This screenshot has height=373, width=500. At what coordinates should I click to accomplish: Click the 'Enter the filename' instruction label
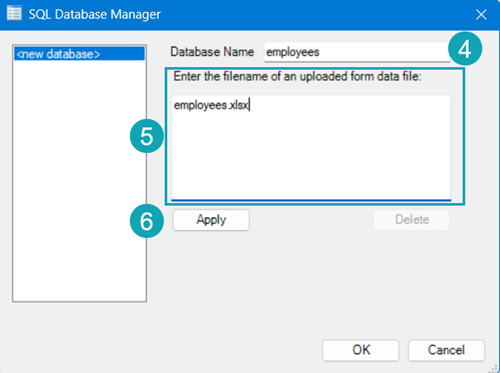(297, 76)
